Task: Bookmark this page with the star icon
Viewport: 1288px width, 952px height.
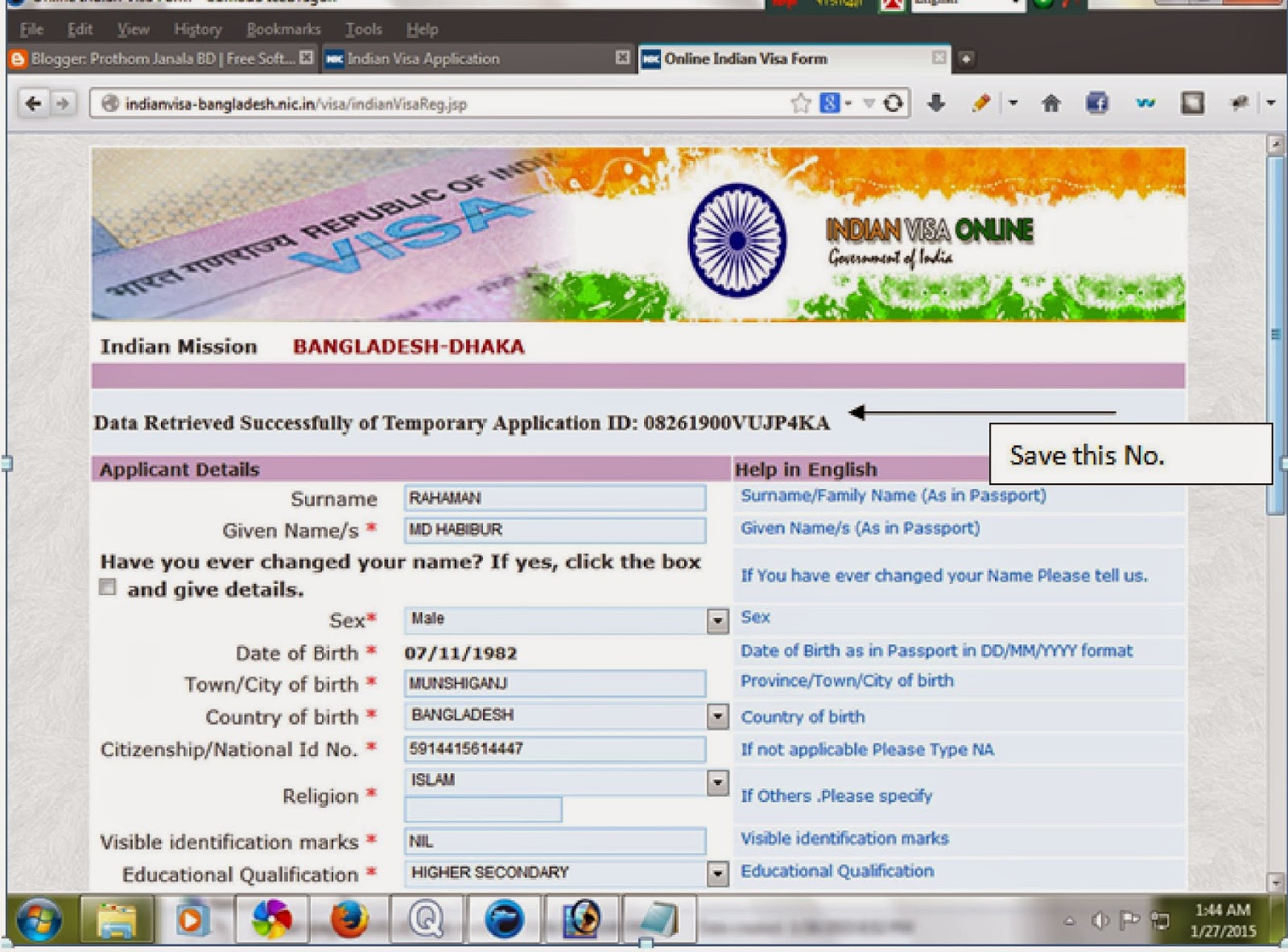Action: tap(800, 103)
